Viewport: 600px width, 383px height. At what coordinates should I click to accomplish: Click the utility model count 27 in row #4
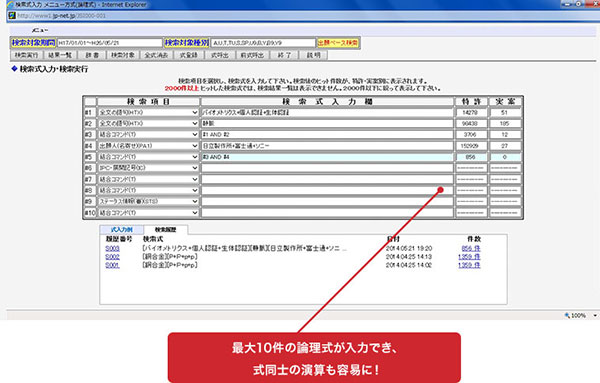[505, 146]
